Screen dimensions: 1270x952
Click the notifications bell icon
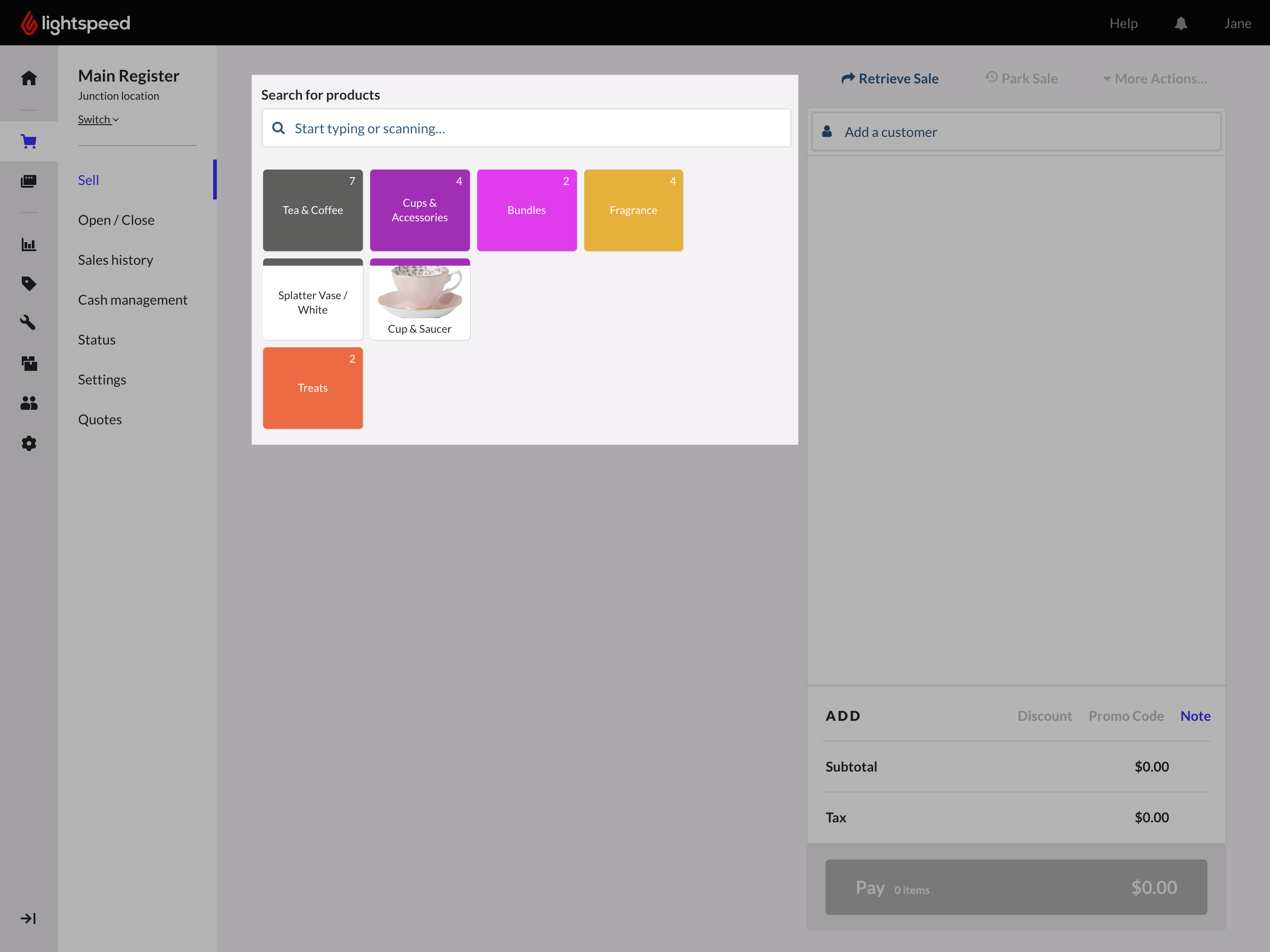[x=1181, y=24]
